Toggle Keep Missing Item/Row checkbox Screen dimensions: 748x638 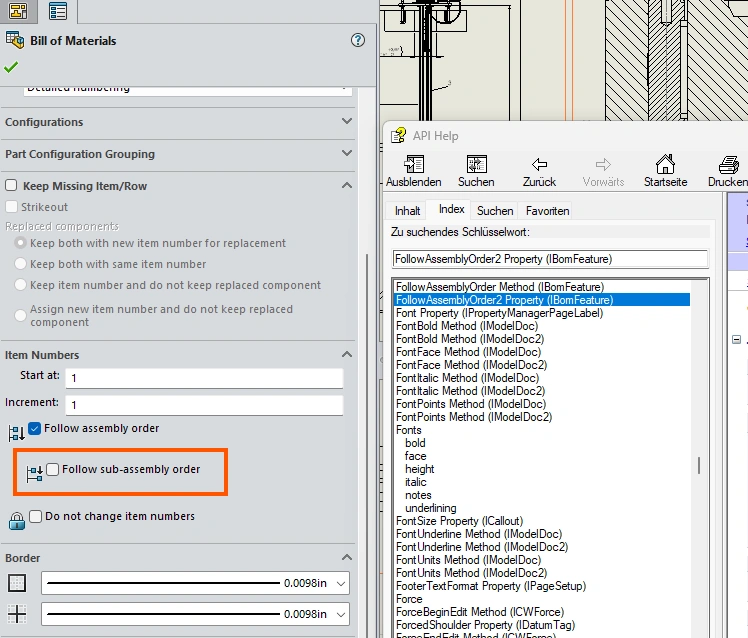pos(12,186)
